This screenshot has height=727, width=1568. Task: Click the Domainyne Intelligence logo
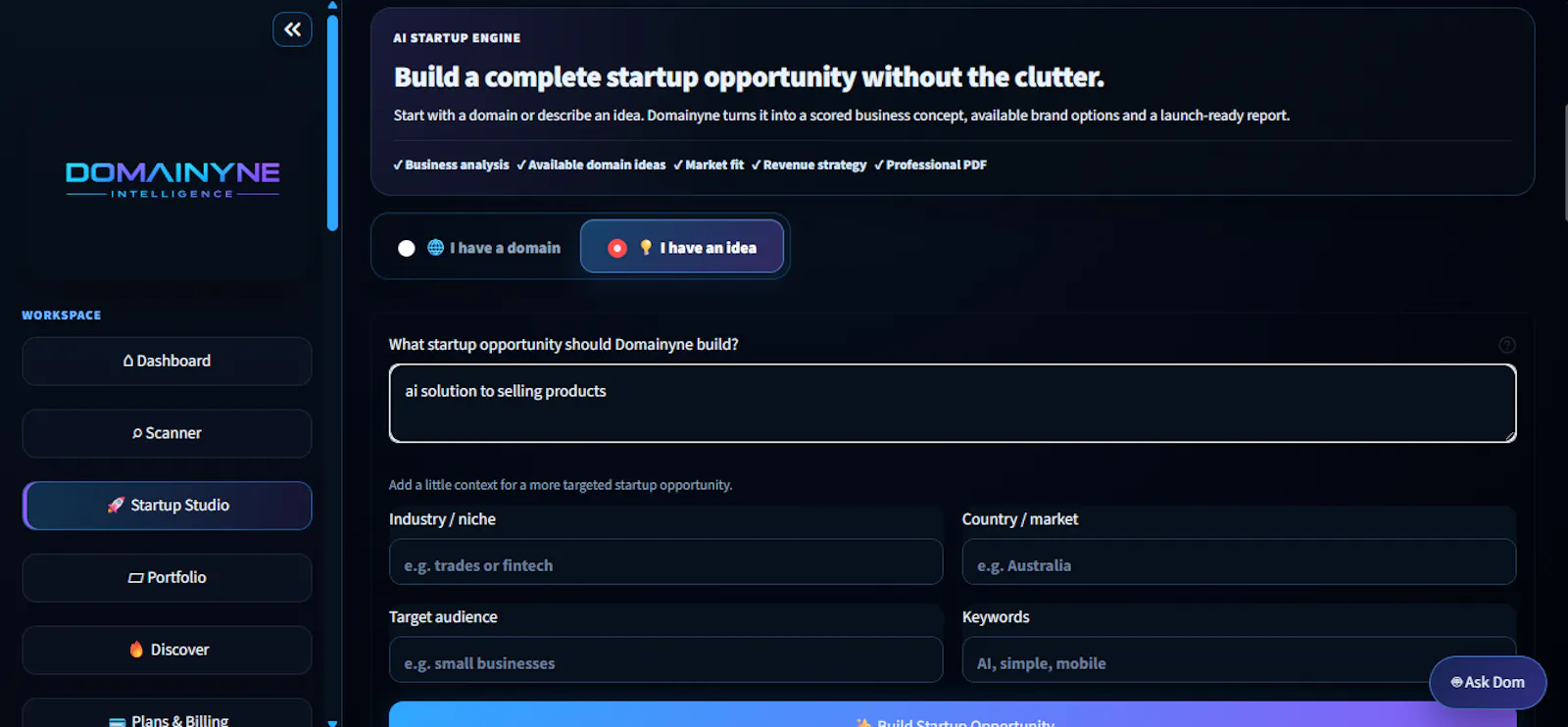click(172, 179)
